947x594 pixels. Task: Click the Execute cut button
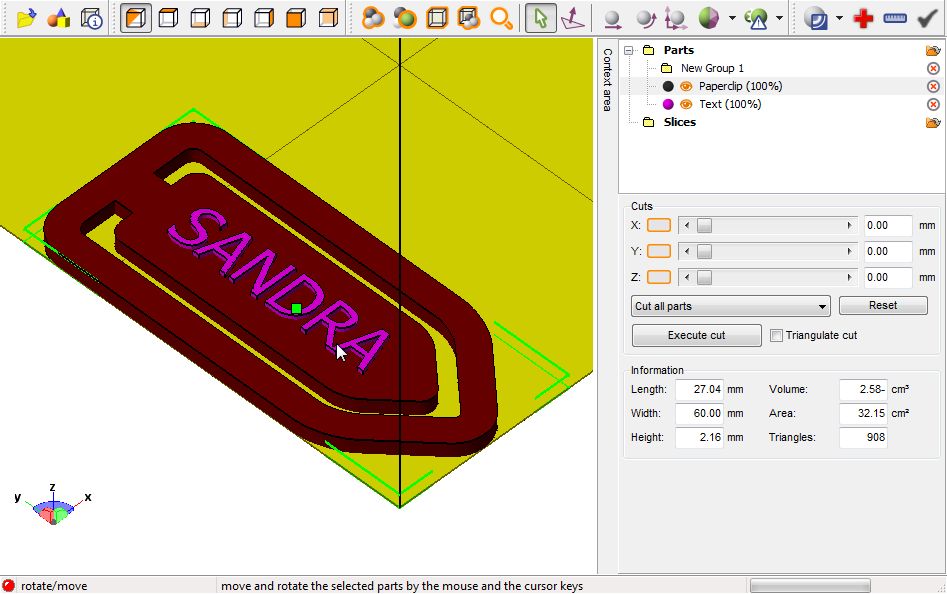click(x=696, y=336)
